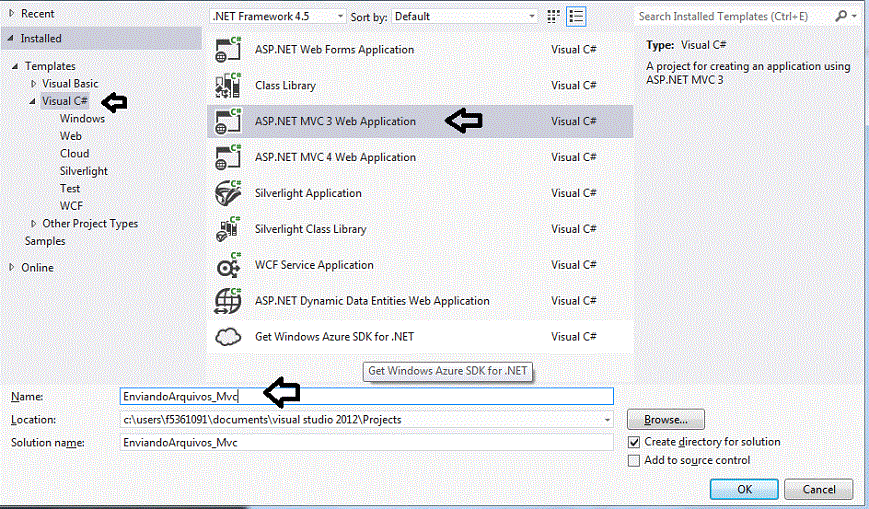Open the .NET Framework 4.5 dropdown
869x509 pixels.
tap(278, 17)
